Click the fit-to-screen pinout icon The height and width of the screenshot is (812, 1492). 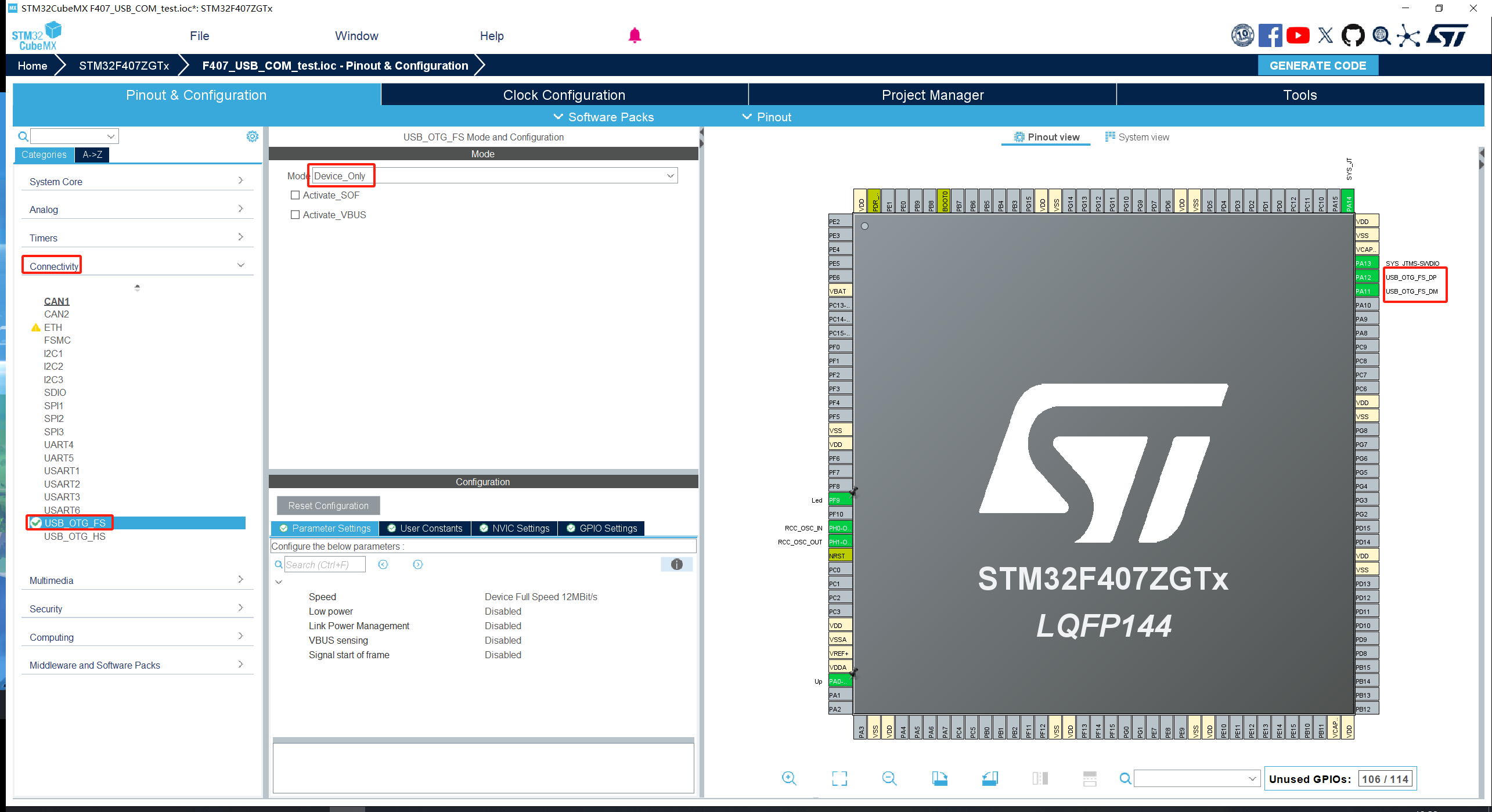(839, 778)
